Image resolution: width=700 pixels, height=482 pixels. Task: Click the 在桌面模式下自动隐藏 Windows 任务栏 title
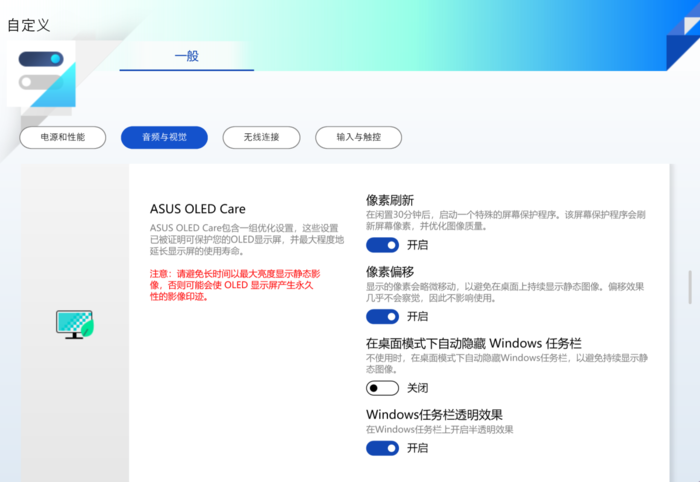474,343
